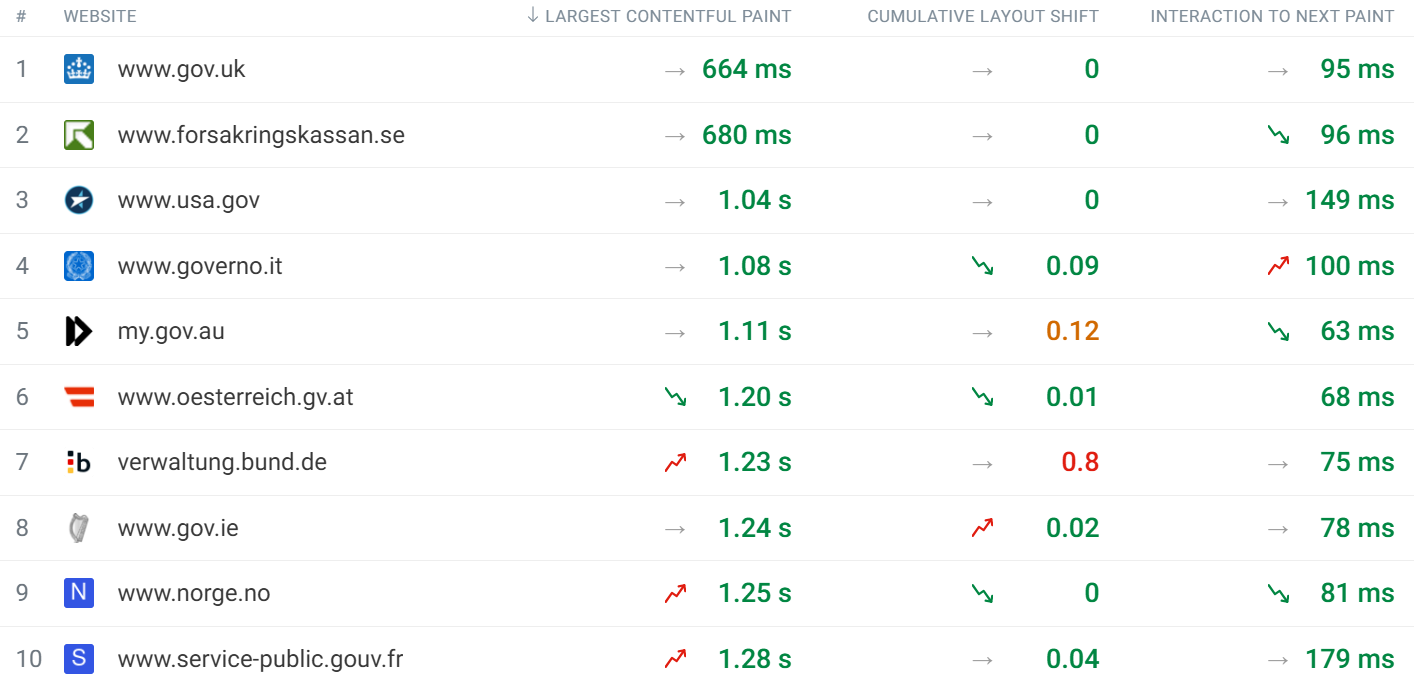Click the 1.04 s LCP value
The height and width of the screenshot is (688, 1414).
755,200
